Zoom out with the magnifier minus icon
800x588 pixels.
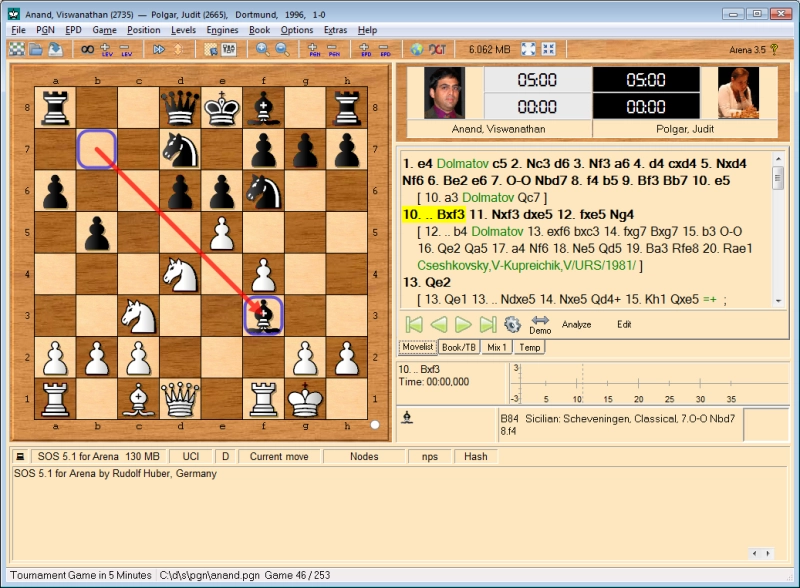pyautogui.click(x=282, y=50)
